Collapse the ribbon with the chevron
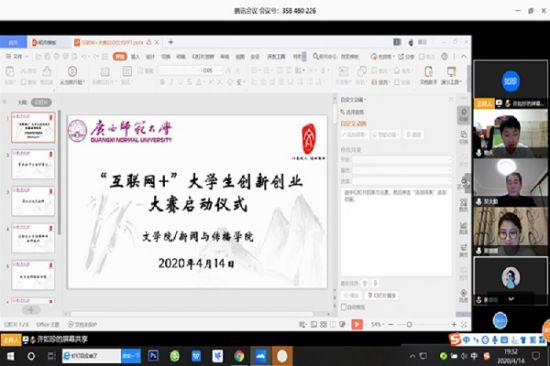 point(464,56)
